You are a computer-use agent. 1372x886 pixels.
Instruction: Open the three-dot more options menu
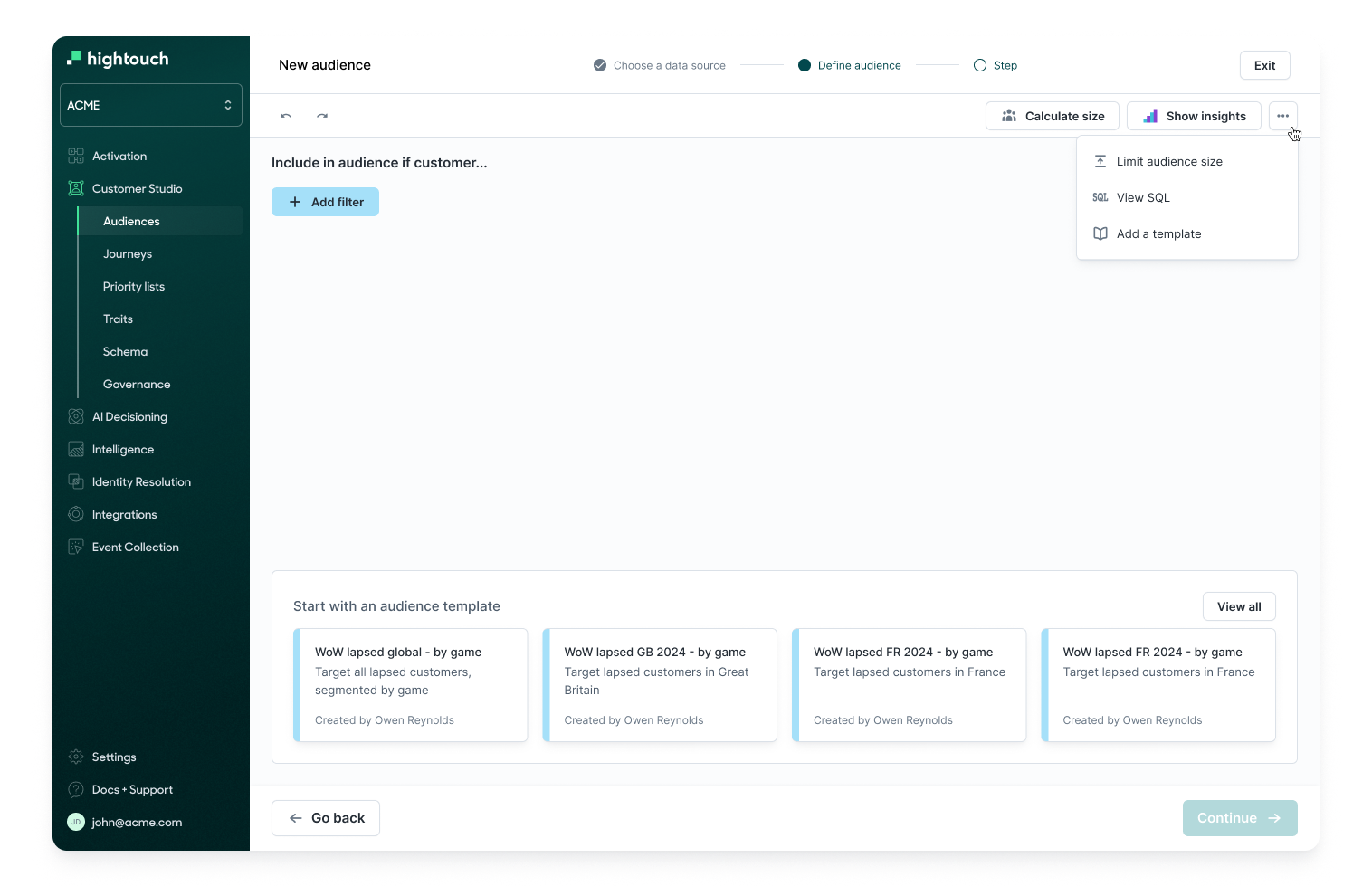pyautogui.click(x=1282, y=116)
